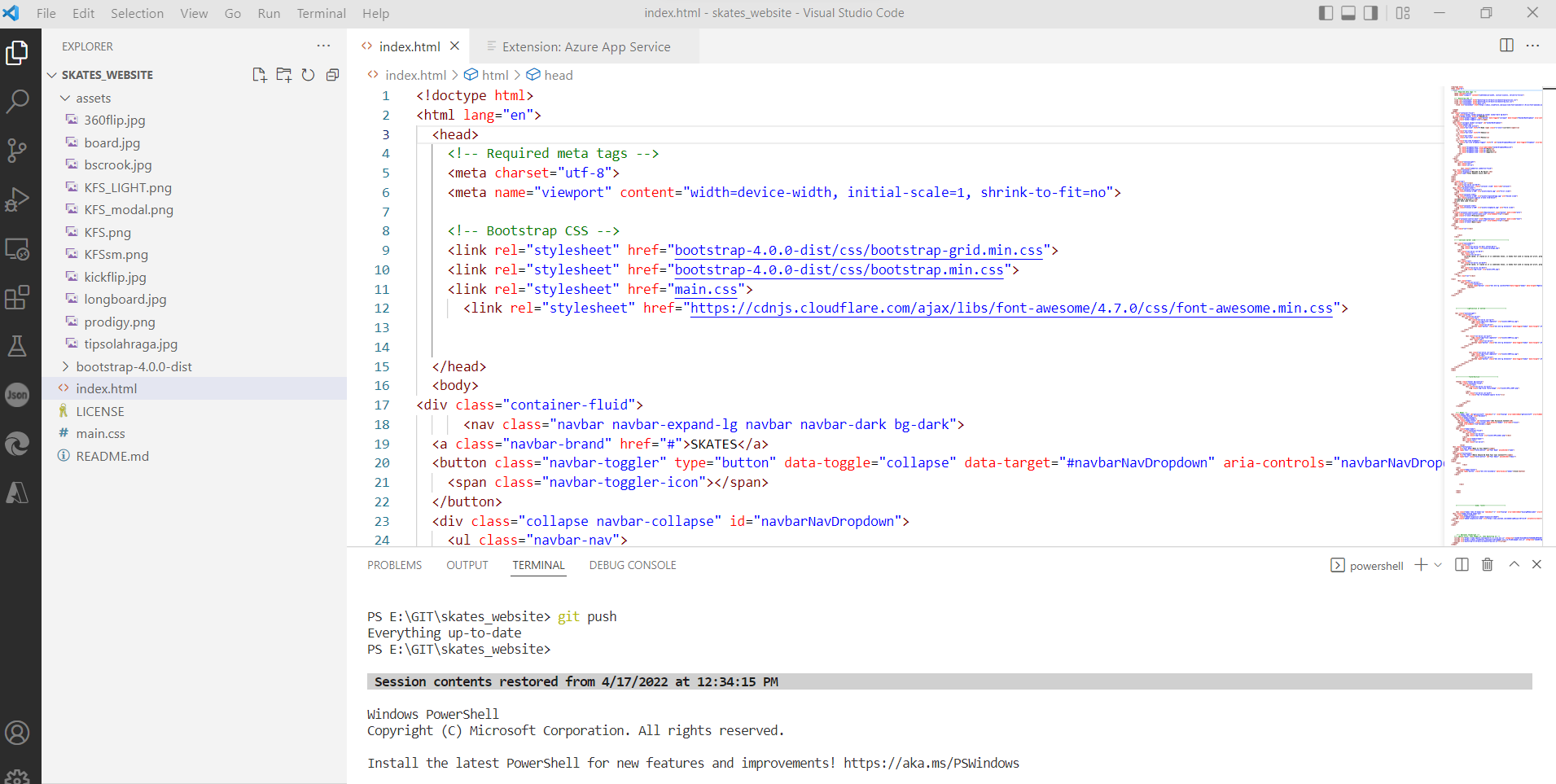Open the Extensions view

pos(17,297)
